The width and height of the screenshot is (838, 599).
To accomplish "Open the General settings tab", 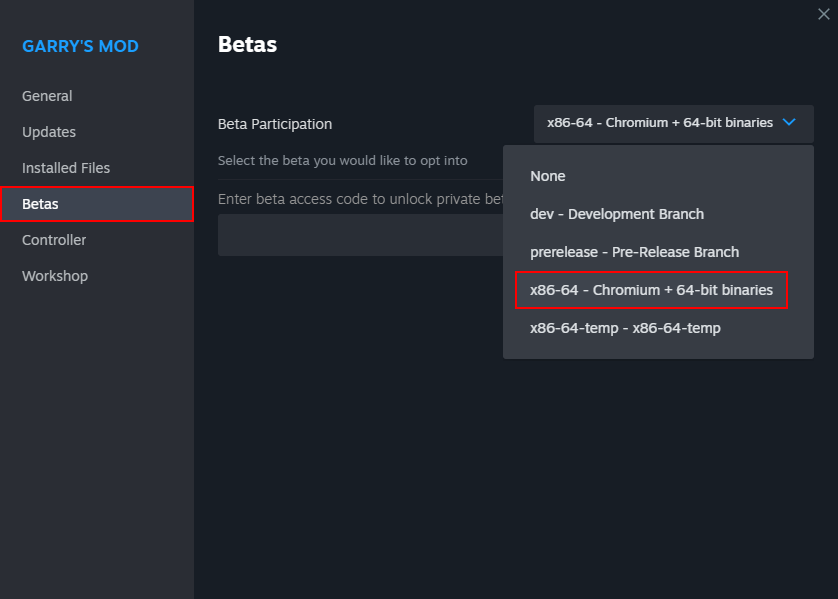I will coord(47,96).
